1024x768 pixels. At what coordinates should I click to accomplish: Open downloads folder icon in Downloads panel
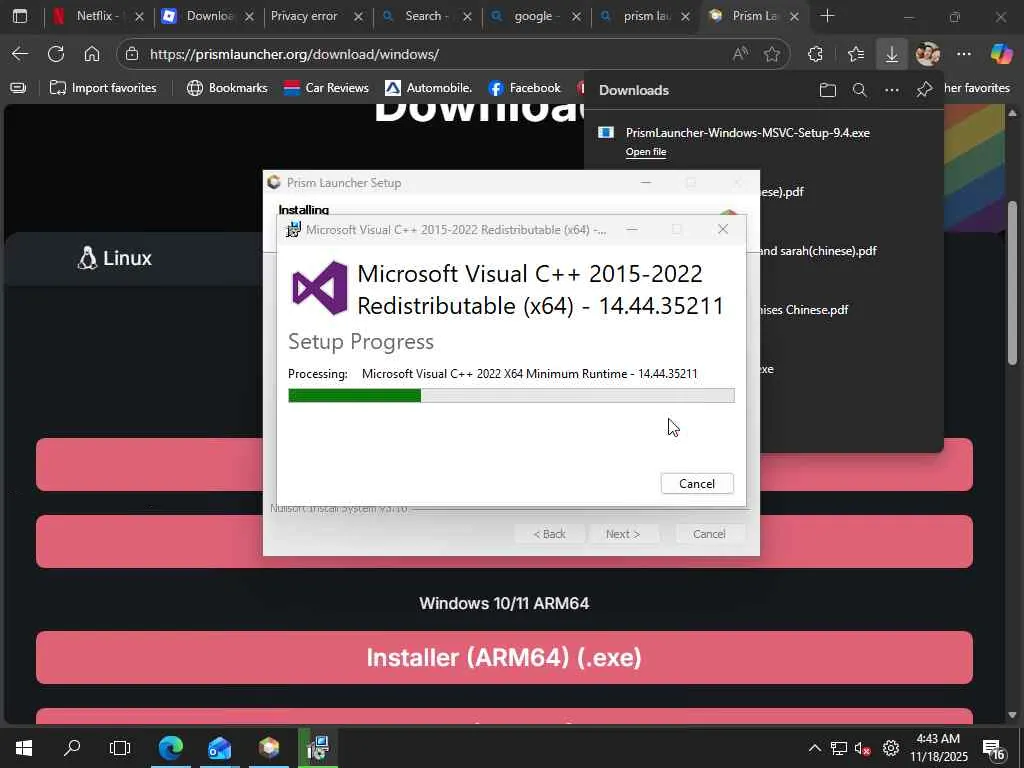point(827,90)
